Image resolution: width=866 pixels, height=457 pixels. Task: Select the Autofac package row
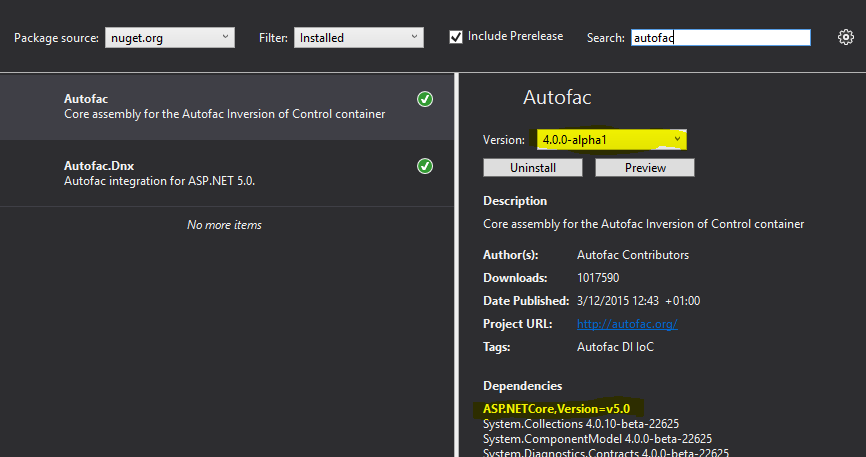click(226, 107)
